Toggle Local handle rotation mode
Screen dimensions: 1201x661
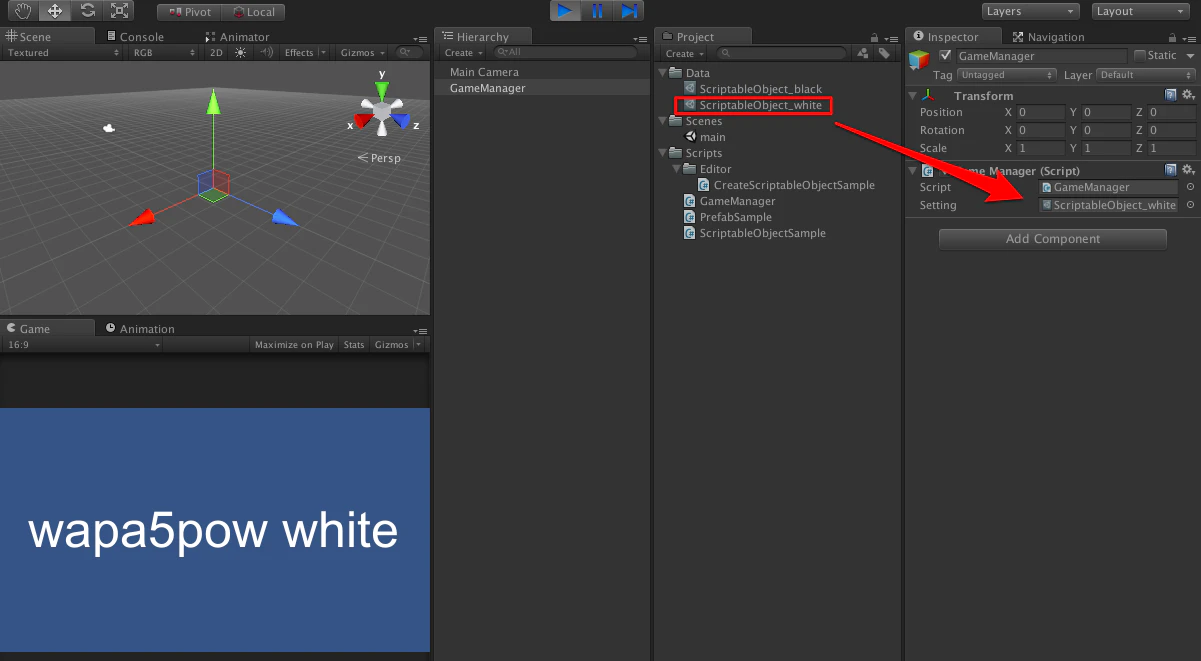pos(254,12)
